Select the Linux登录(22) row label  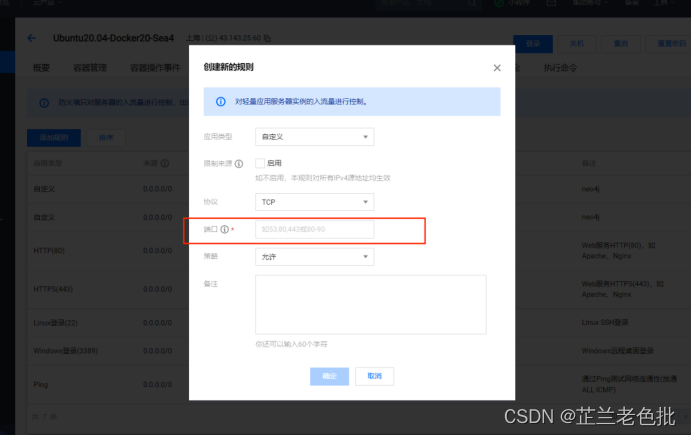tap(56, 323)
